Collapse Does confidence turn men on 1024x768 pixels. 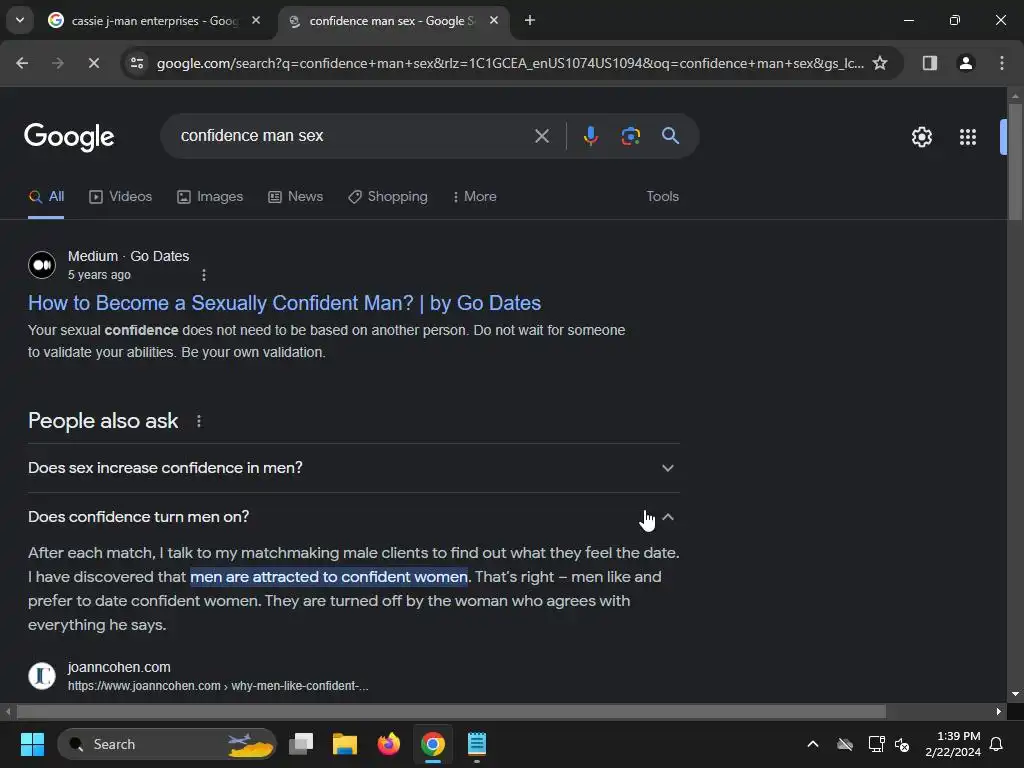353,517
